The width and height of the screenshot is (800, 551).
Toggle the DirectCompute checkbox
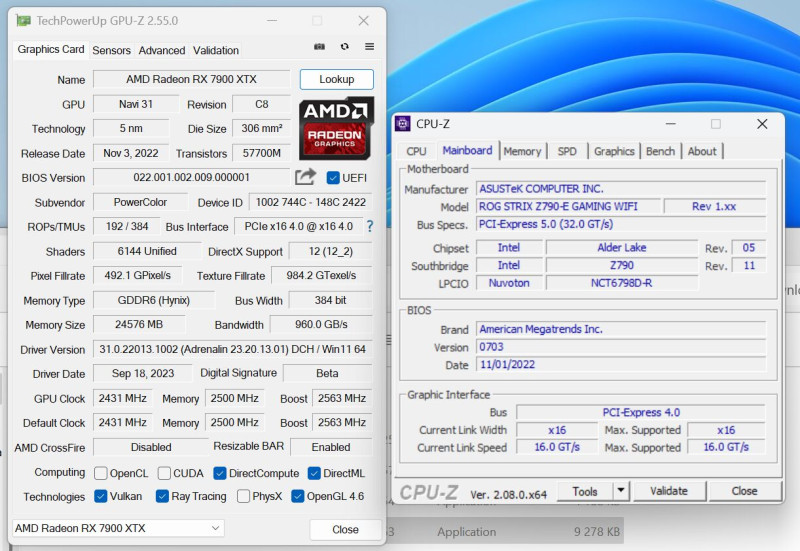(x=220, y=473)
